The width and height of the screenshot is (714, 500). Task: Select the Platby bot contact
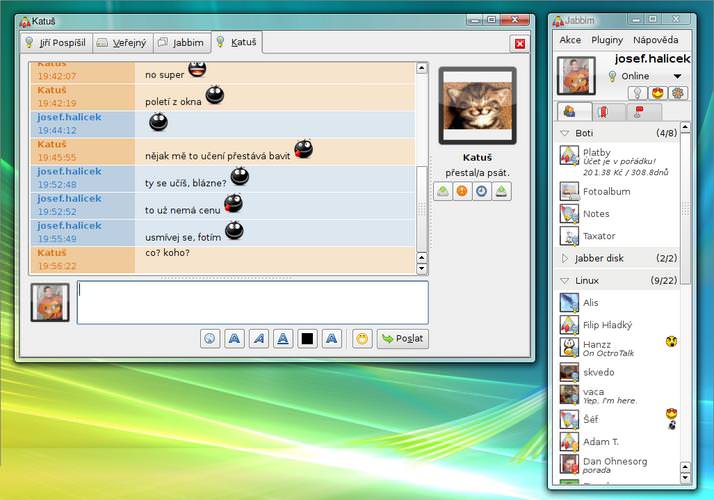point(617,162)
